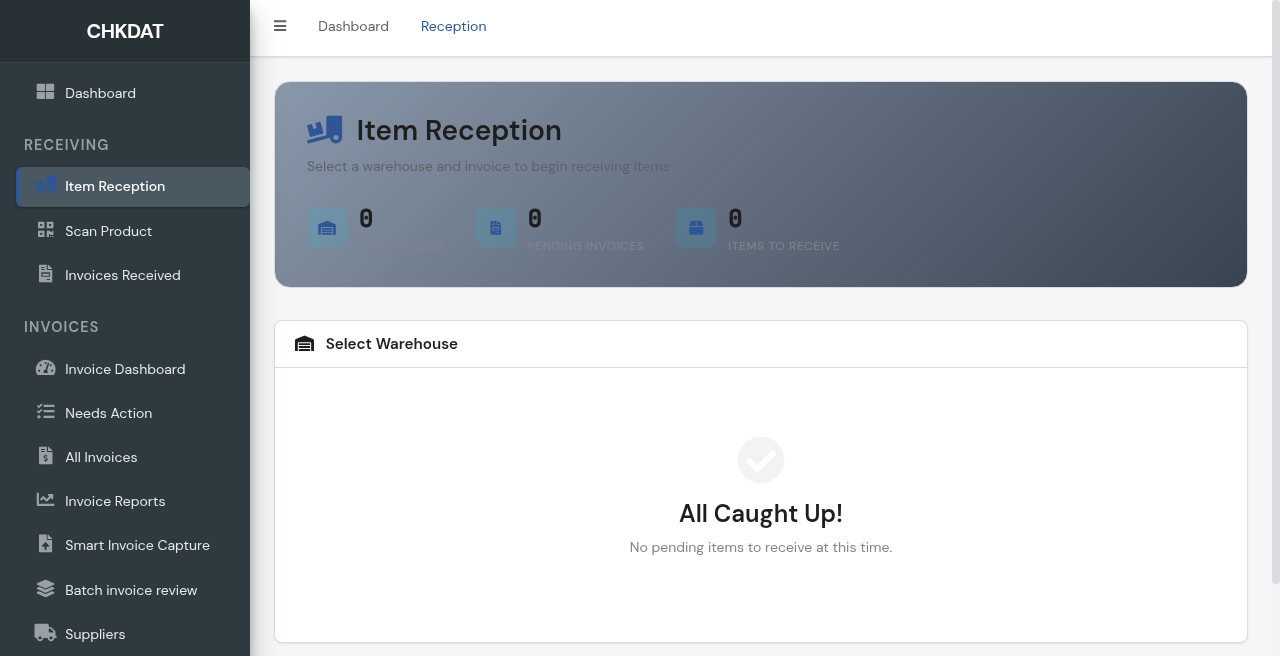Viewport: 1280px width, 656px height.
Task: Click the Invoice Reports chart icon
Action: [45, 500]
